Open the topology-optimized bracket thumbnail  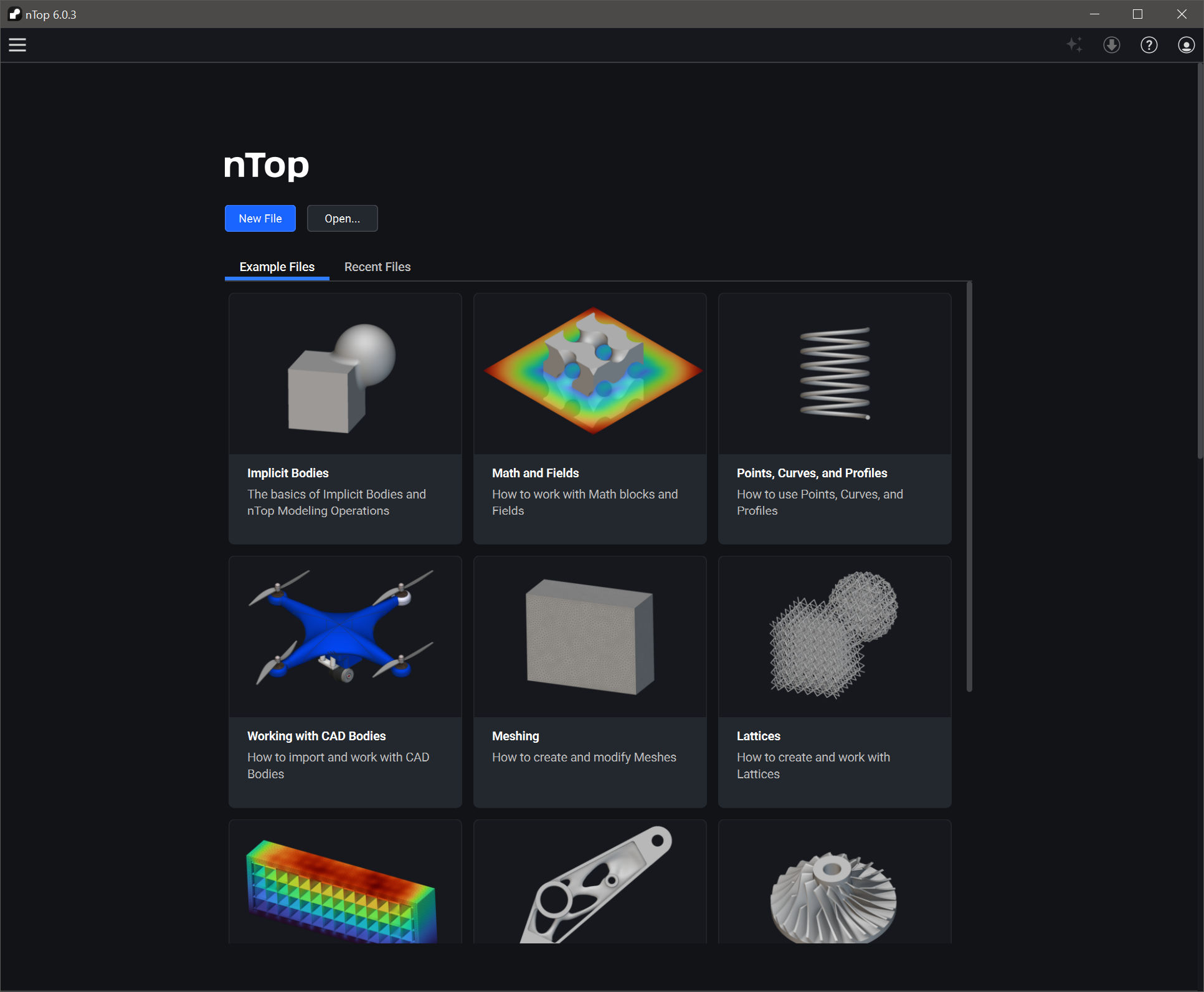pos(590,882)
